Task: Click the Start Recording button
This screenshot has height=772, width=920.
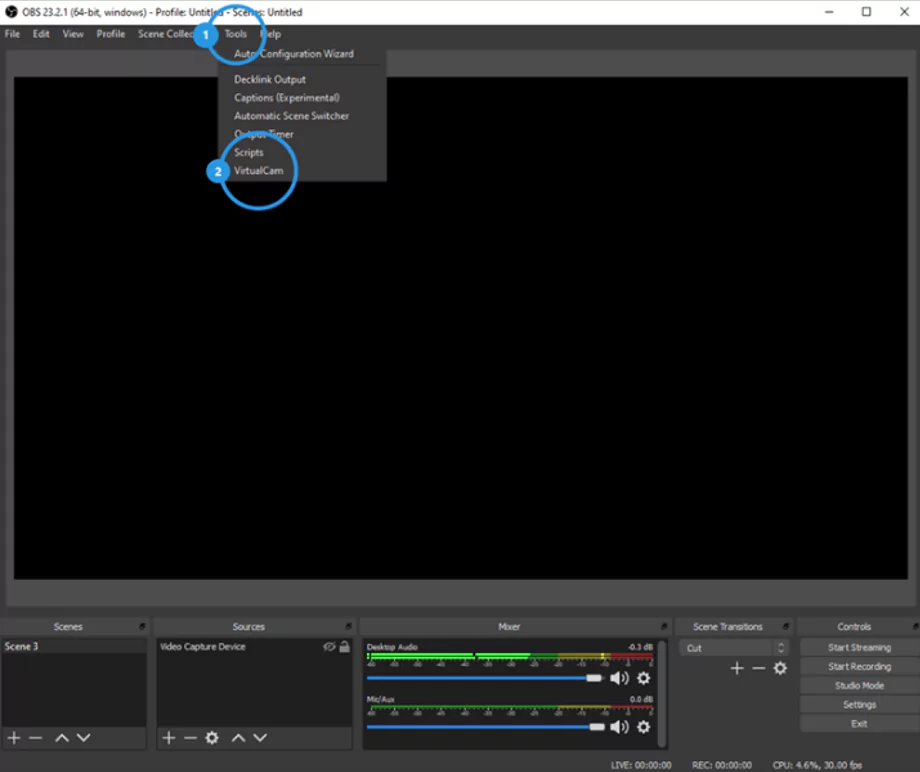Action: (858, 667)
